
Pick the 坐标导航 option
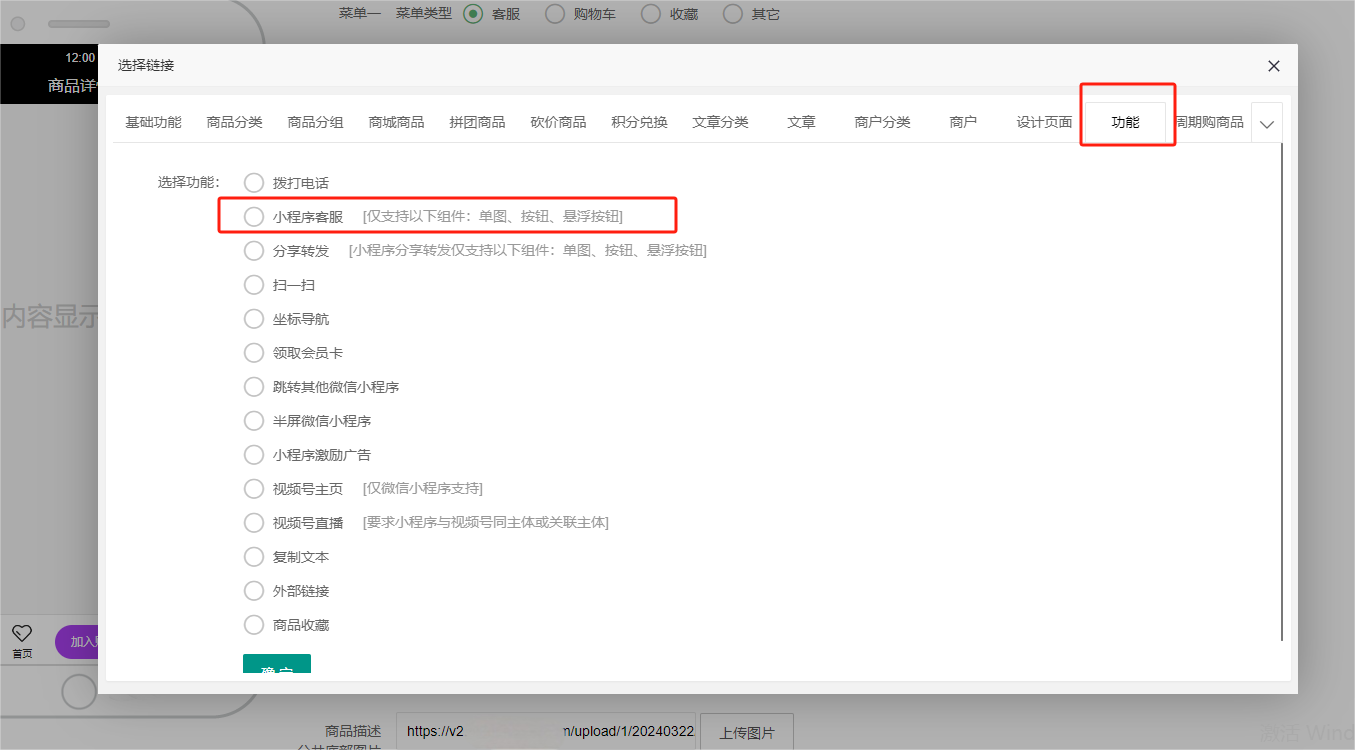[x=254, y=319]
